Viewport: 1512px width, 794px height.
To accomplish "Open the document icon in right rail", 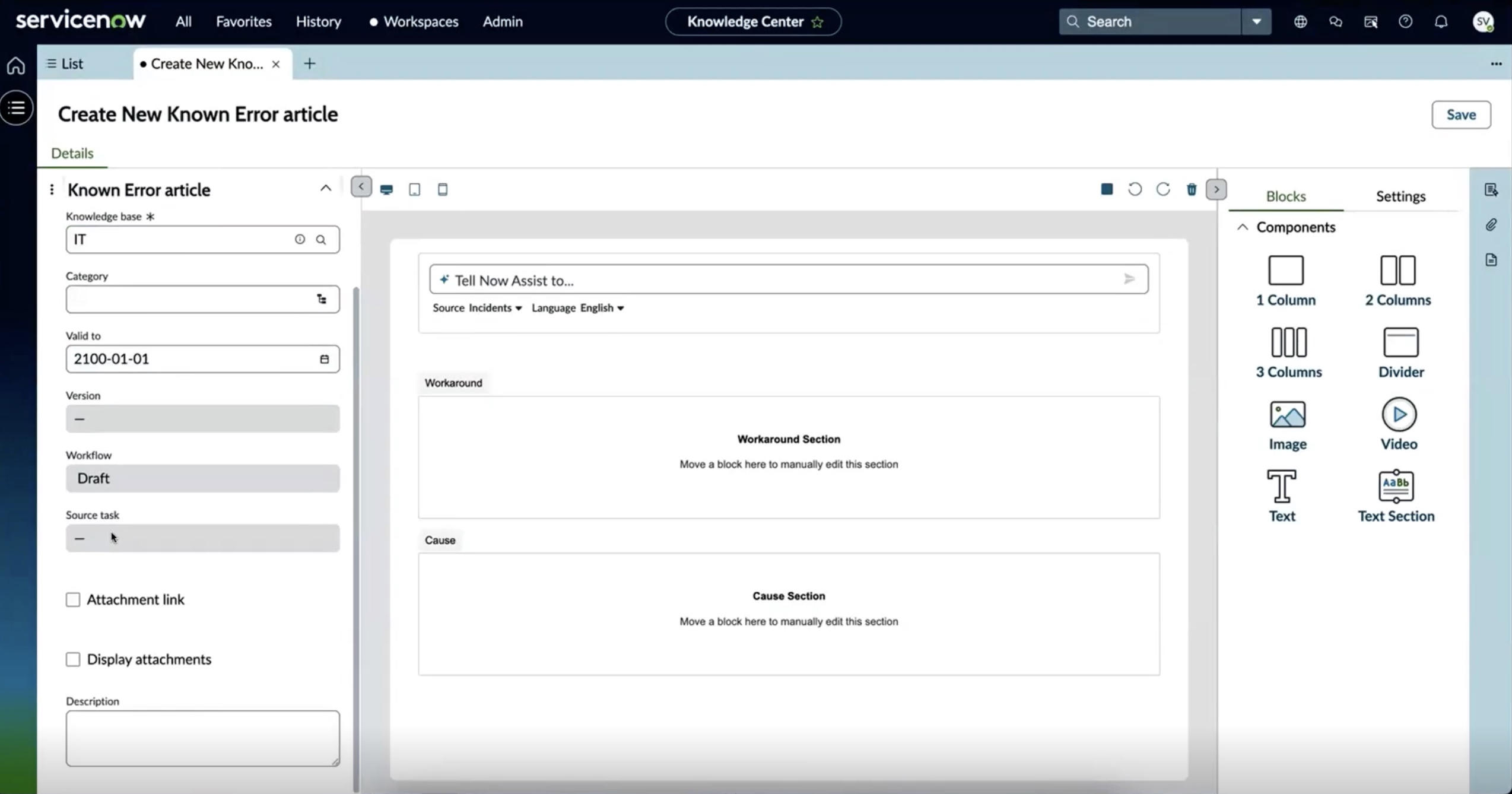I will click(1491, 259).
